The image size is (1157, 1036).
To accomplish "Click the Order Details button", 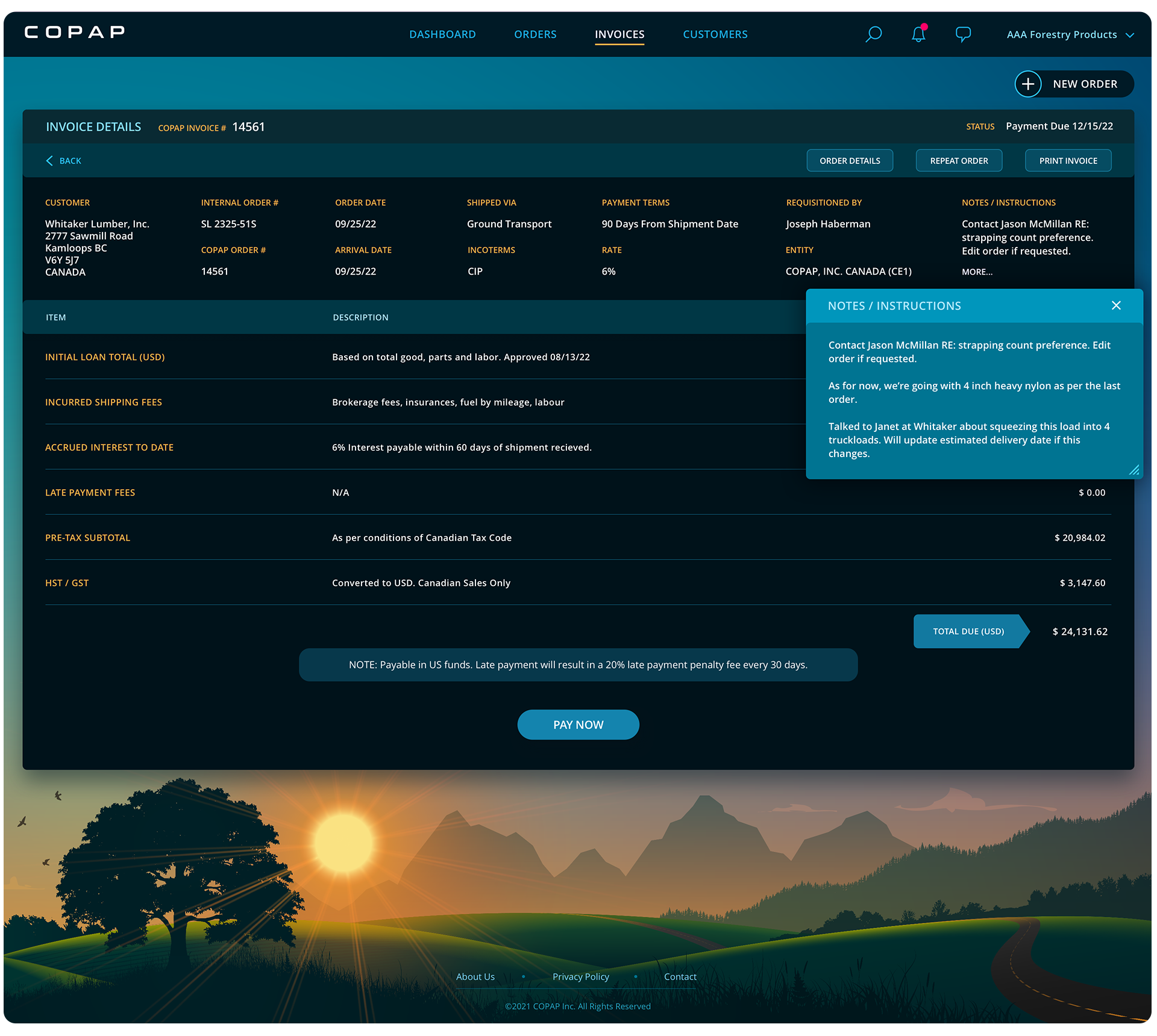I will coord(850,161).
